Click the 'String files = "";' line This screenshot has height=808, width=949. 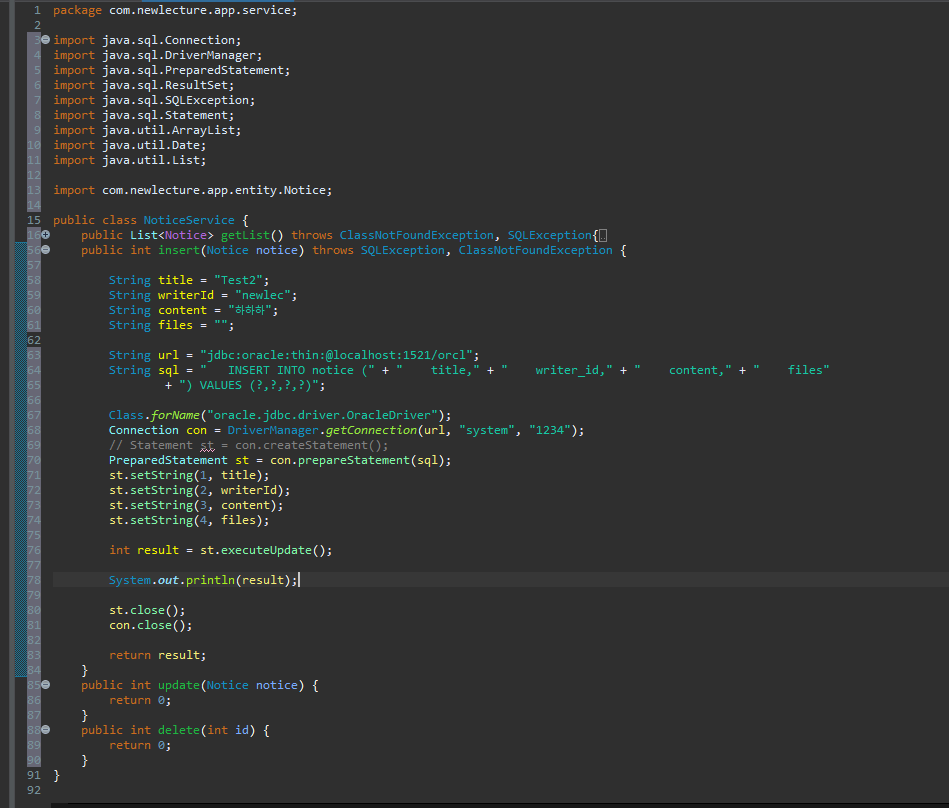[171, 325]
